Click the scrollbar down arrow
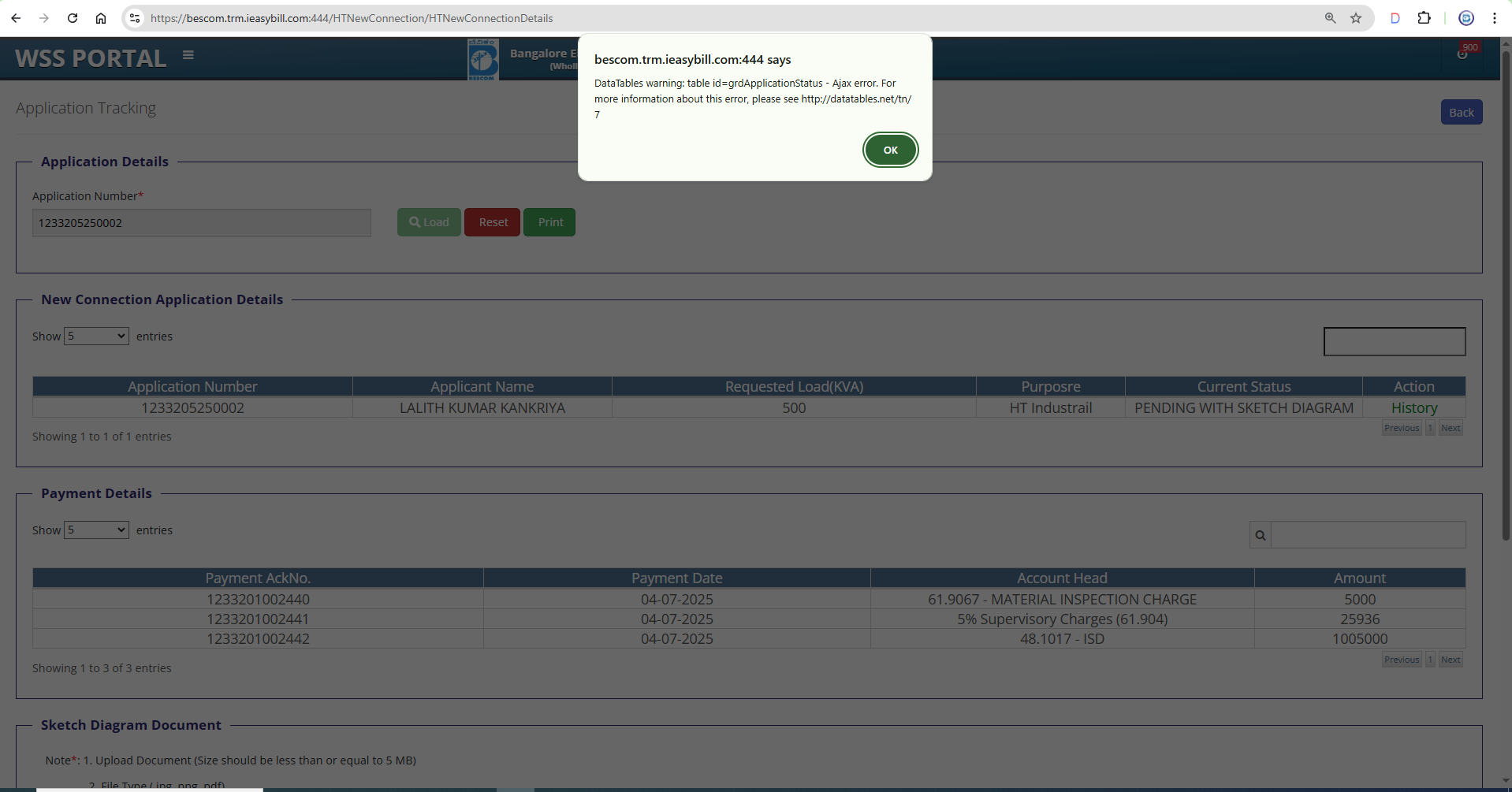 (x=1506, y=781)
